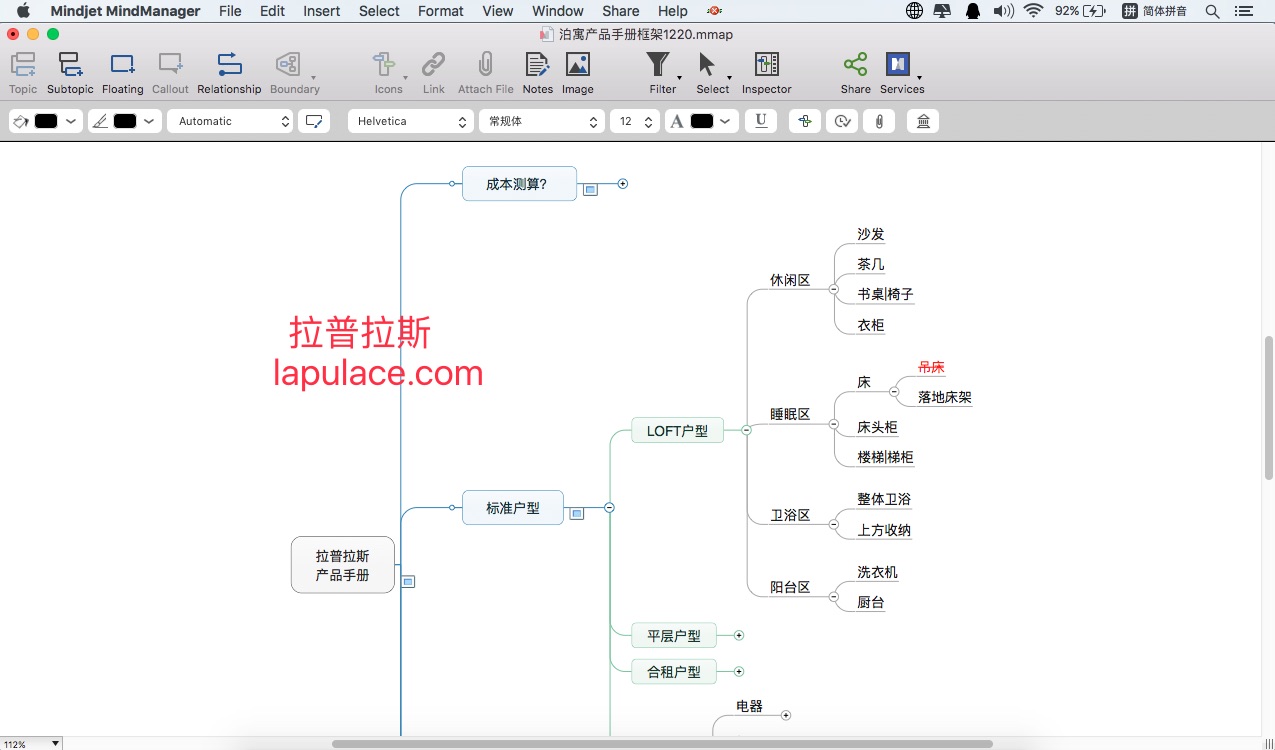Screen dimensions: 1275x750
Task: Expand the 平层户型 topic
Action: coord(739,635)
